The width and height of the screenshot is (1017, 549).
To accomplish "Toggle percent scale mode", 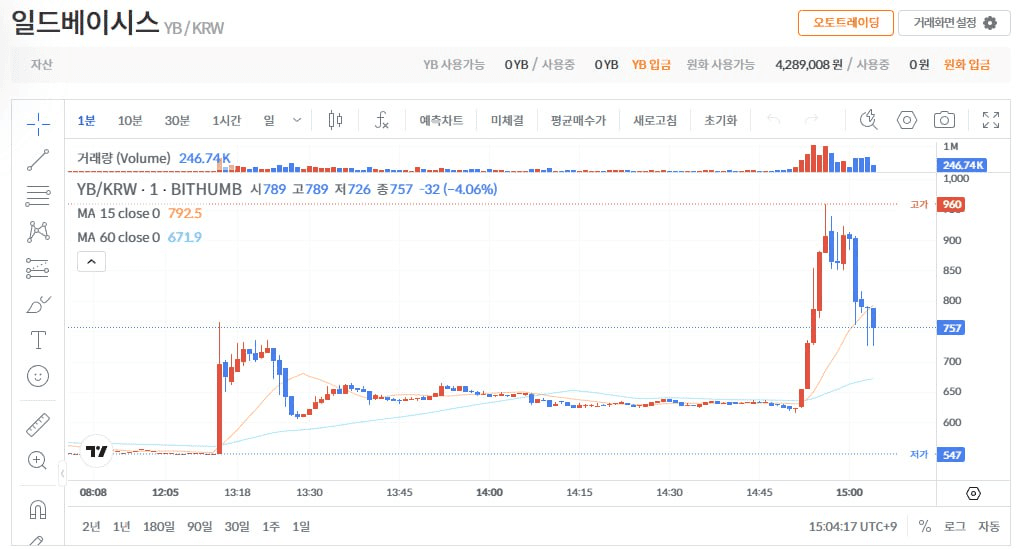I will point(925,526).
